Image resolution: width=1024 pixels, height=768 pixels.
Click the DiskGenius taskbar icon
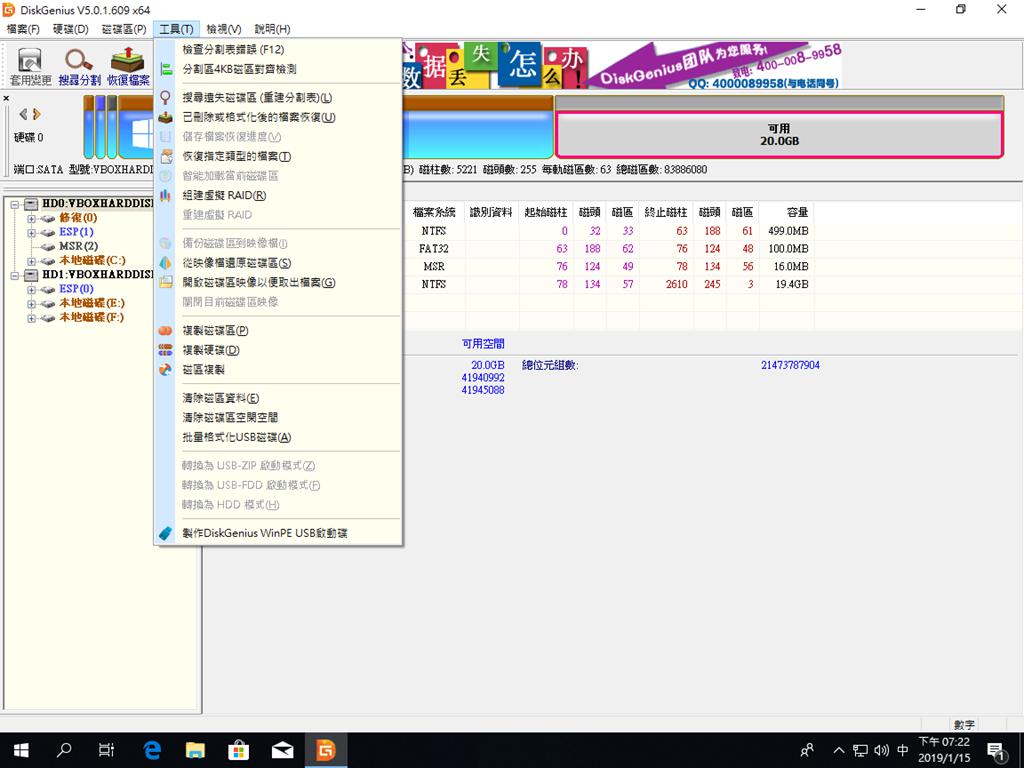[325, 750]
